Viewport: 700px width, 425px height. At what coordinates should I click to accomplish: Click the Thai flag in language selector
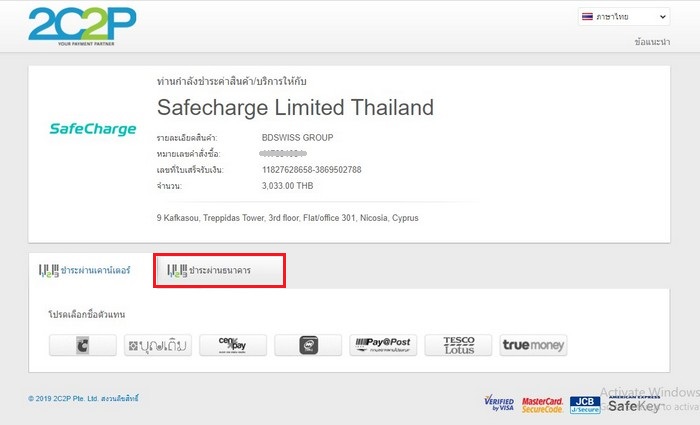(x=587, y=17)
